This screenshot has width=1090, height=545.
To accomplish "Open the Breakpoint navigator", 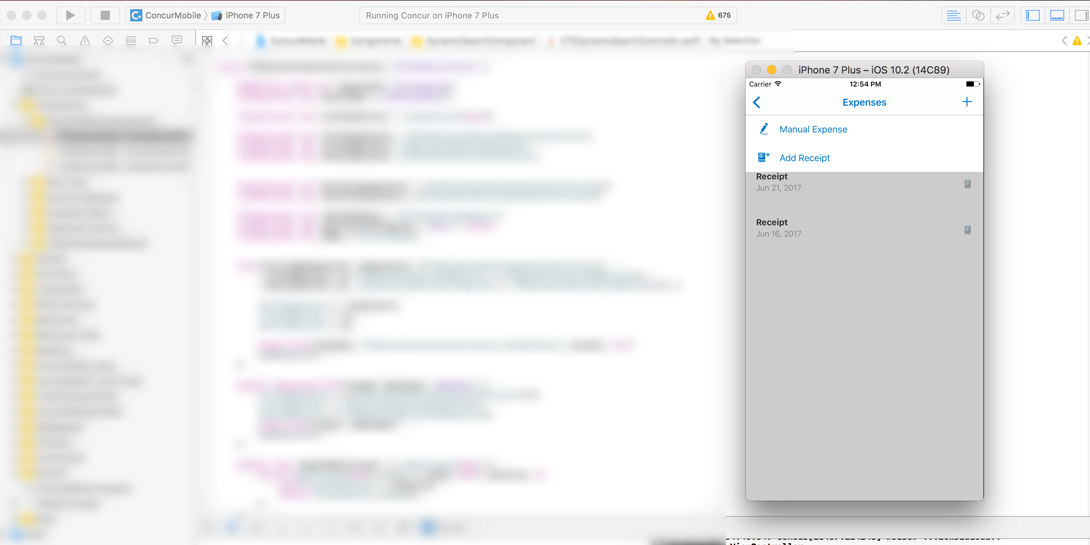I will click(154, 40).
